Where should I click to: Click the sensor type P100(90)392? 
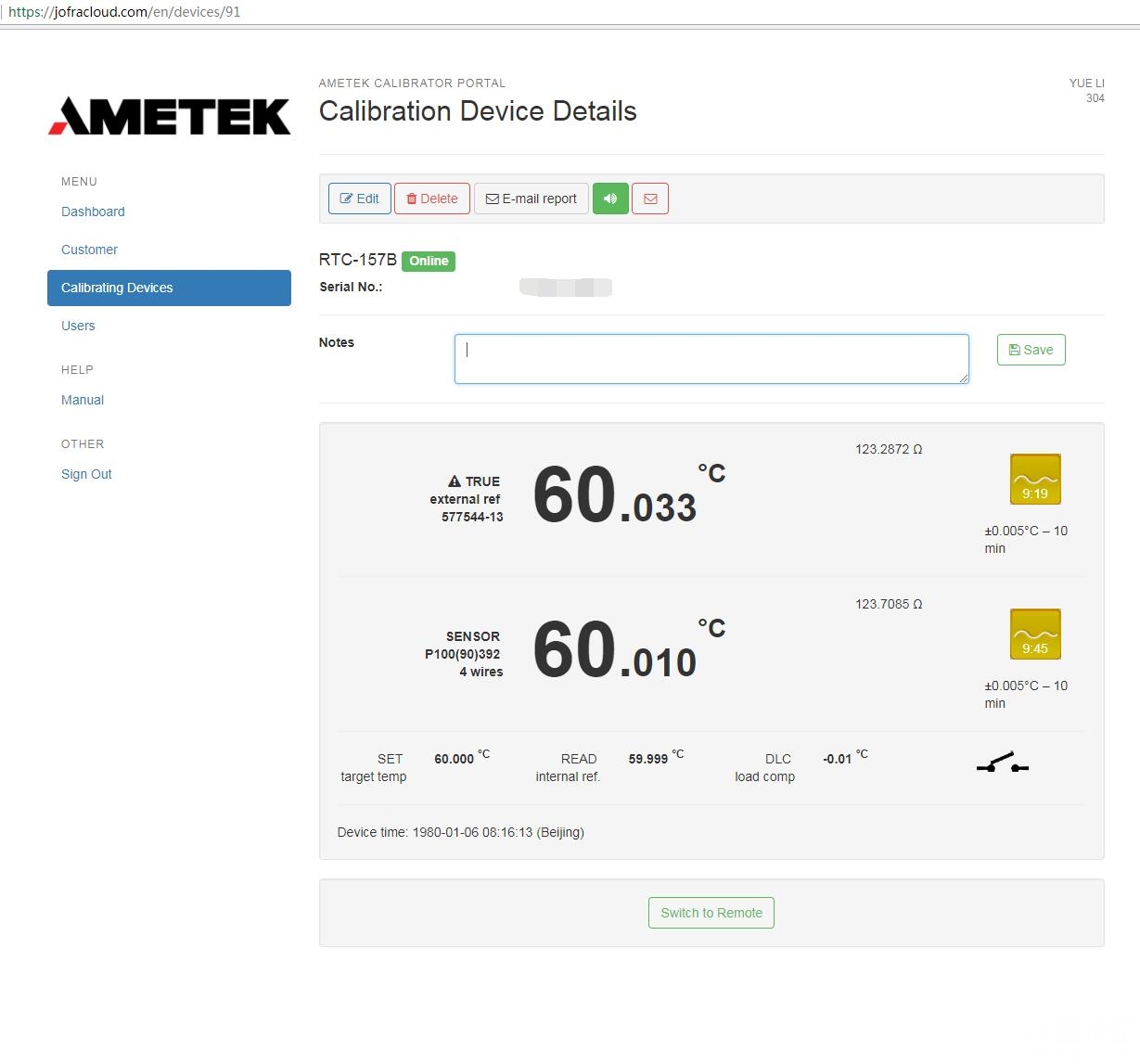click(x=463, y=654)
